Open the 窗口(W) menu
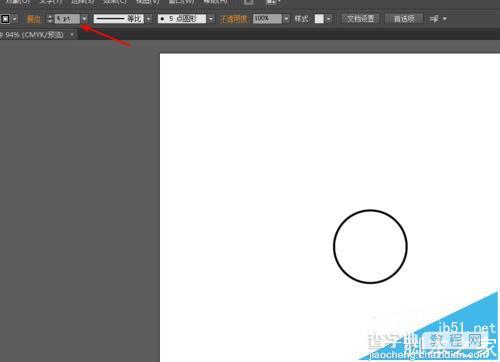500x362 pixels. (181, 2)
